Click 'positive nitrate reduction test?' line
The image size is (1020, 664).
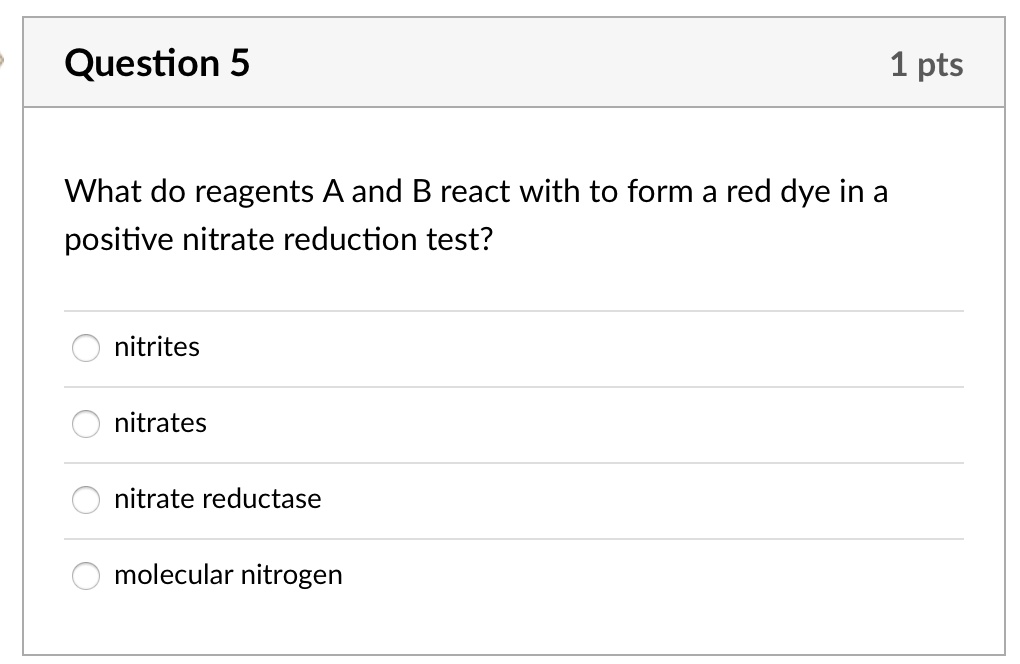coord(279,240)
